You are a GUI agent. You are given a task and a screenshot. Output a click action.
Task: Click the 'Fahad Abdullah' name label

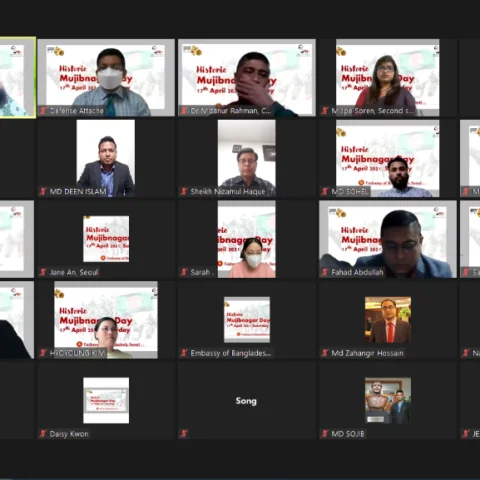coord(357,272)
